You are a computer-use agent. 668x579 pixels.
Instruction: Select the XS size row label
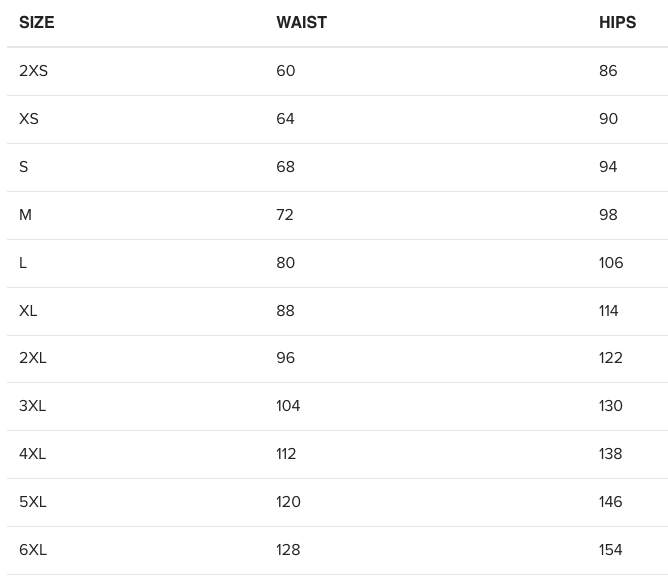click(29, 118)
